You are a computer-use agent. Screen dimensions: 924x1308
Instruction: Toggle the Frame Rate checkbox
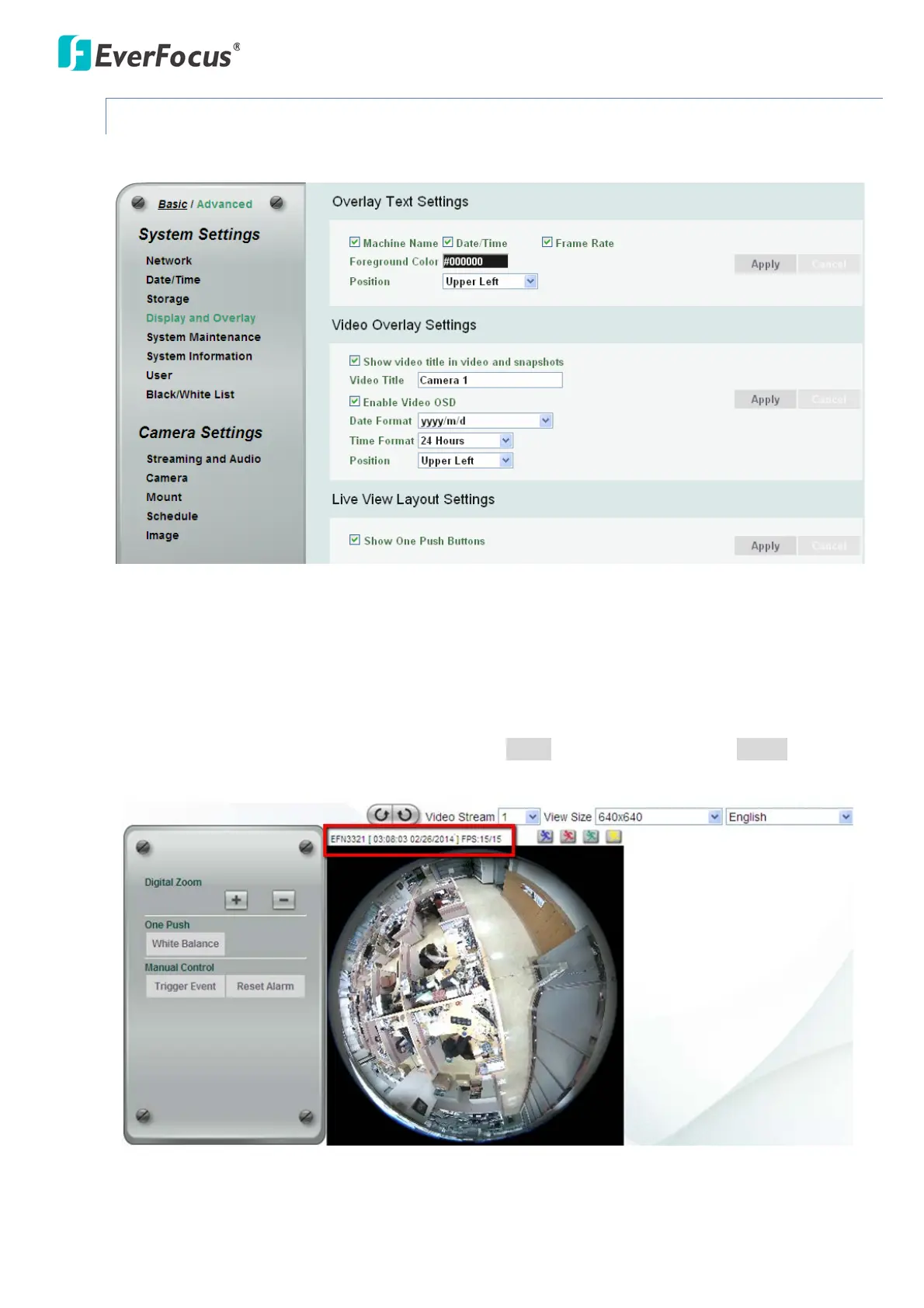(x=547, y=242)
